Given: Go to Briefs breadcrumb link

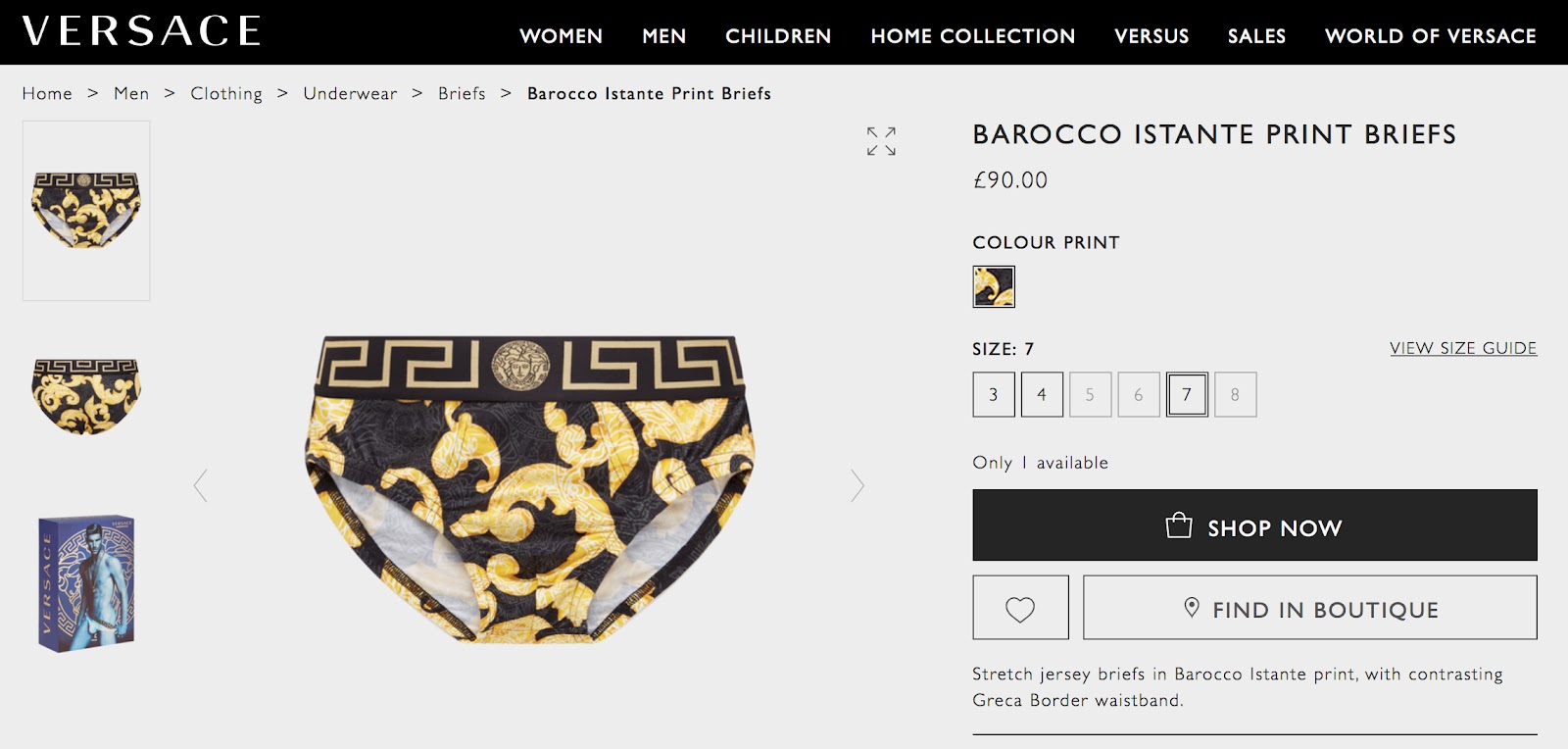Looking at the screenshot, I should click(462, 93).
